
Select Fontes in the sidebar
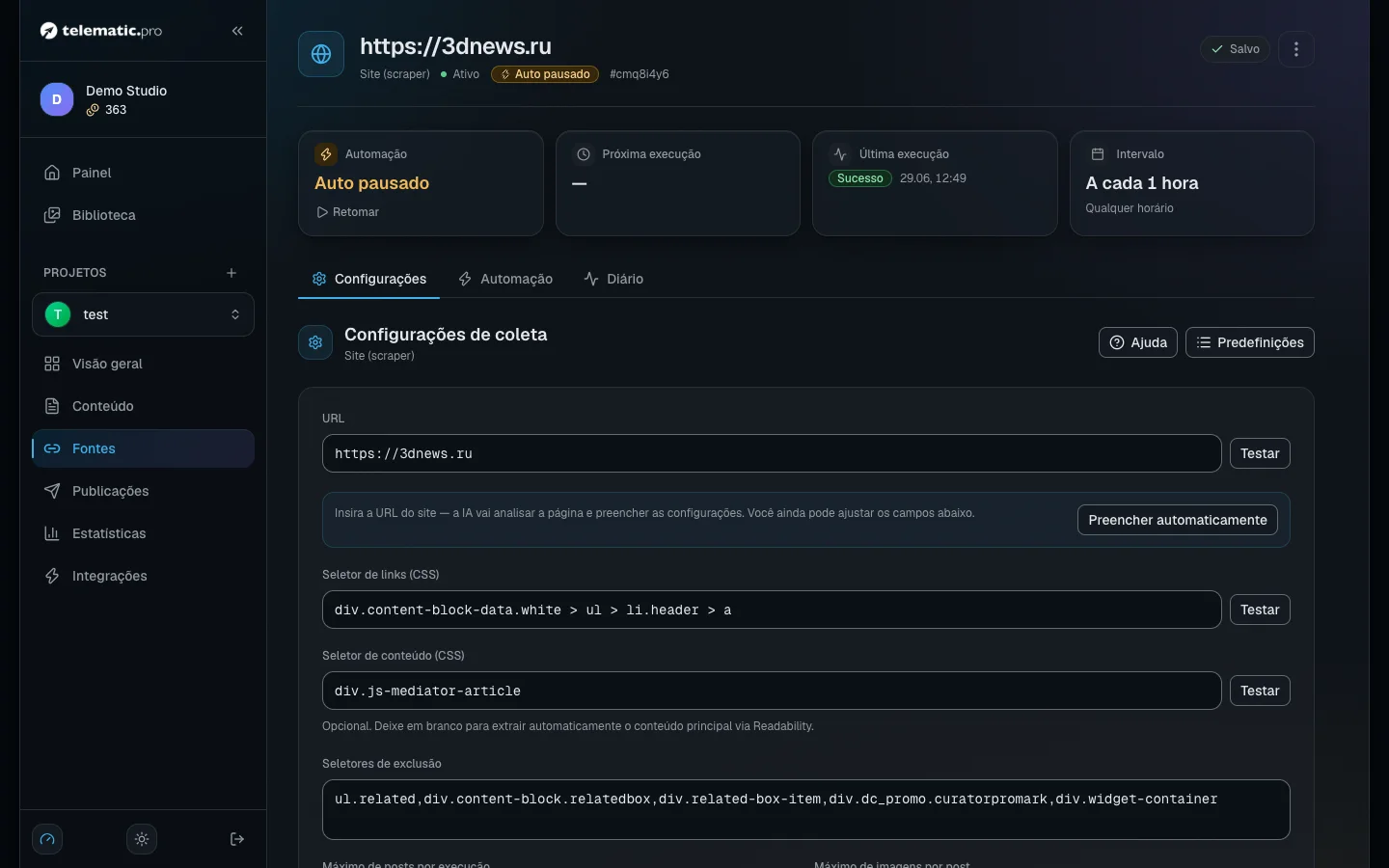pos(143,448)
